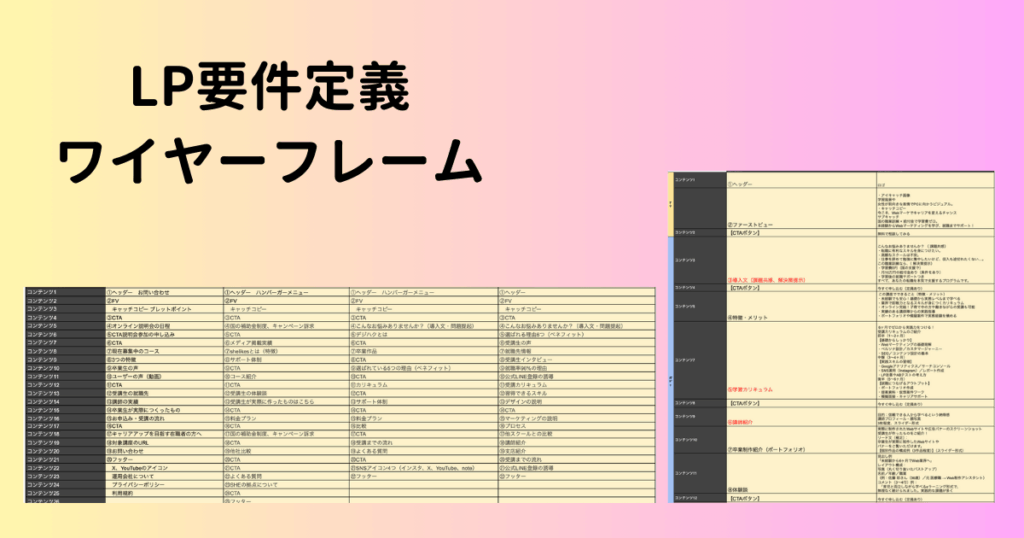The height and width of the screenshot is (538, 1024).
Task: Select ⑳SNSアイコン4つ cell in third column
Action: pos(412,468)
